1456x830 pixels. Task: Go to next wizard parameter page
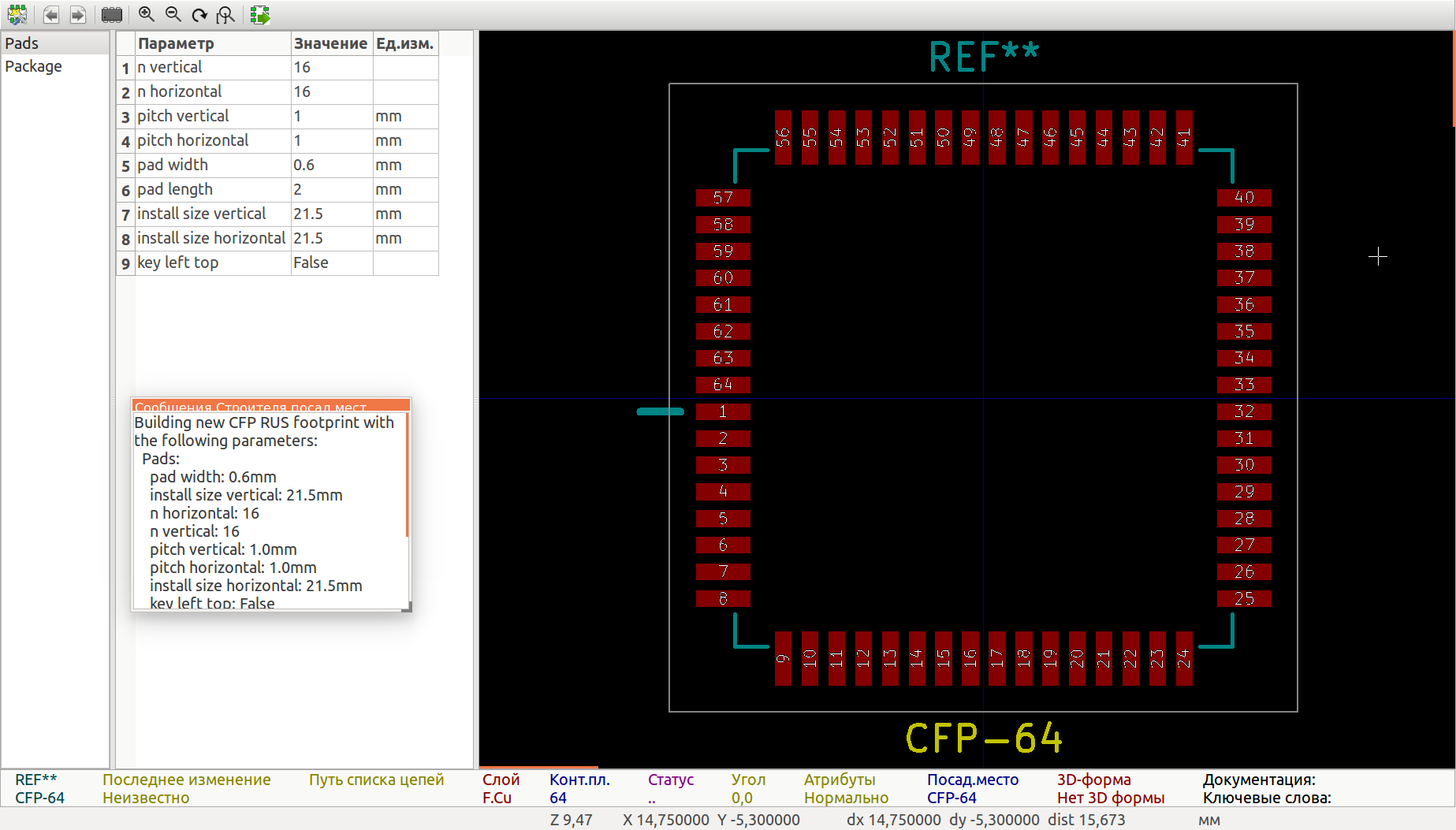coord(77,14)
